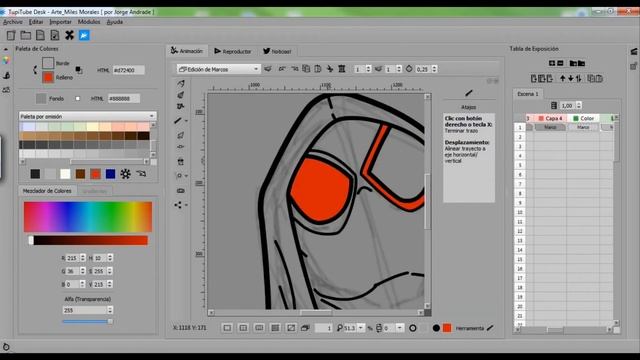Viewport: 640px width, 360px height.
Task: Click the circle ring icon in bottom status bar
Action: click(x=413, y=328)
